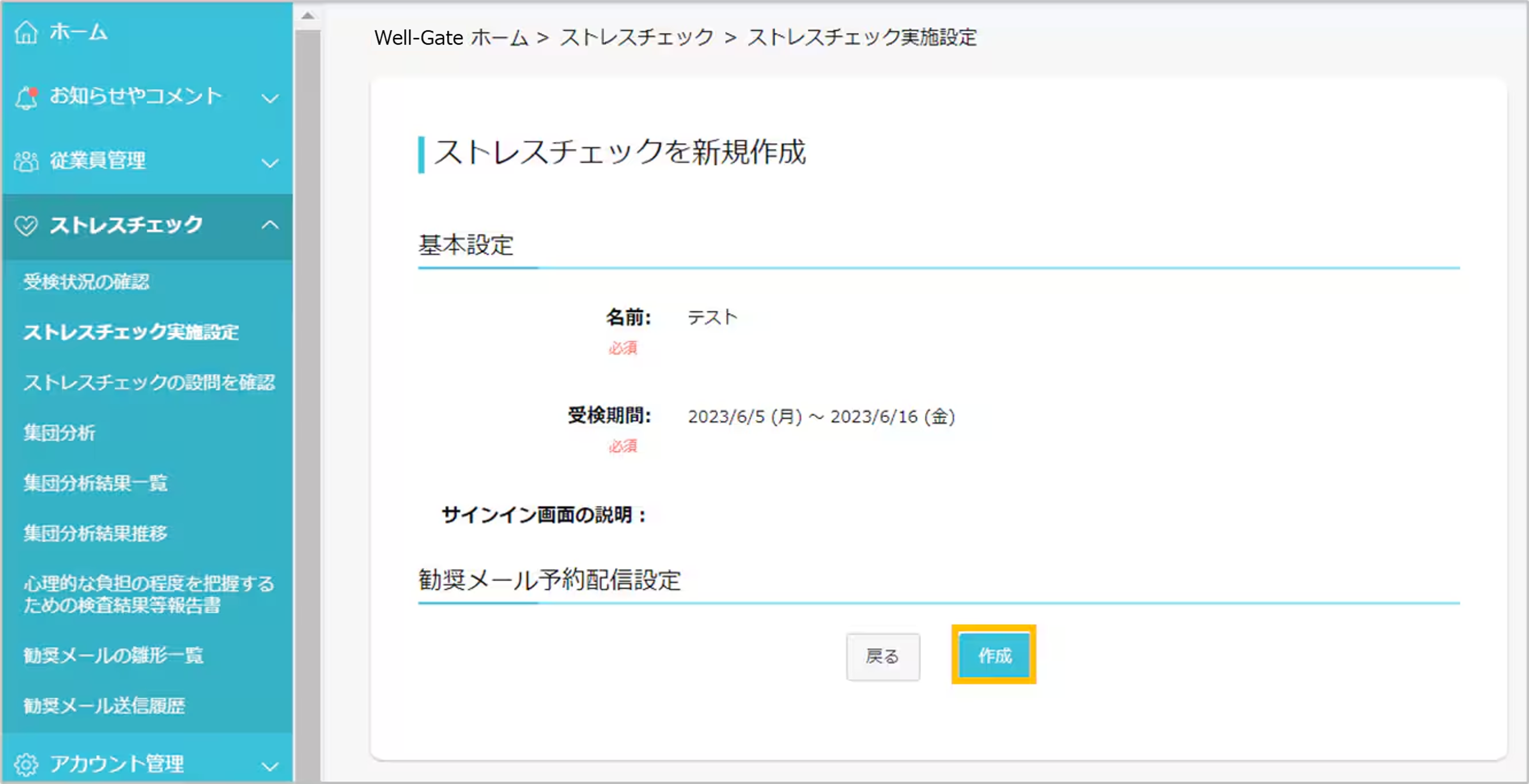Viewport: 1529px width, 784px height.
Task: Collapse the ストレスチェック menu chevron
Action: [270, 225]
